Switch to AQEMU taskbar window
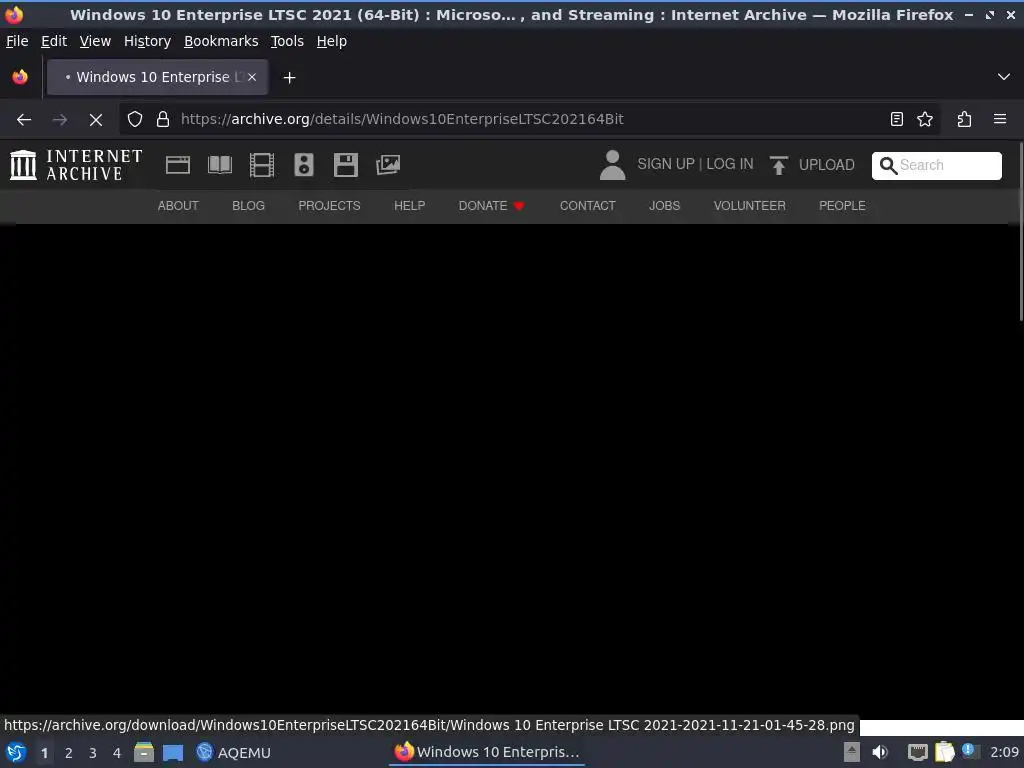1024x768 pixels. coord(233,752)
